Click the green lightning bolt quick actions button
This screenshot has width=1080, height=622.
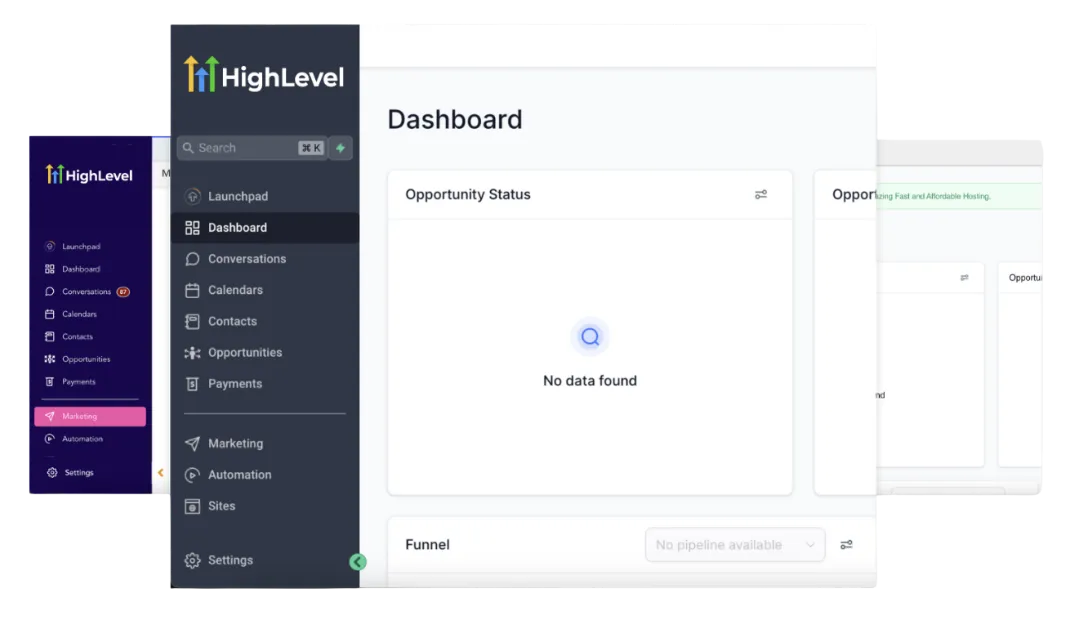point(341,148)
